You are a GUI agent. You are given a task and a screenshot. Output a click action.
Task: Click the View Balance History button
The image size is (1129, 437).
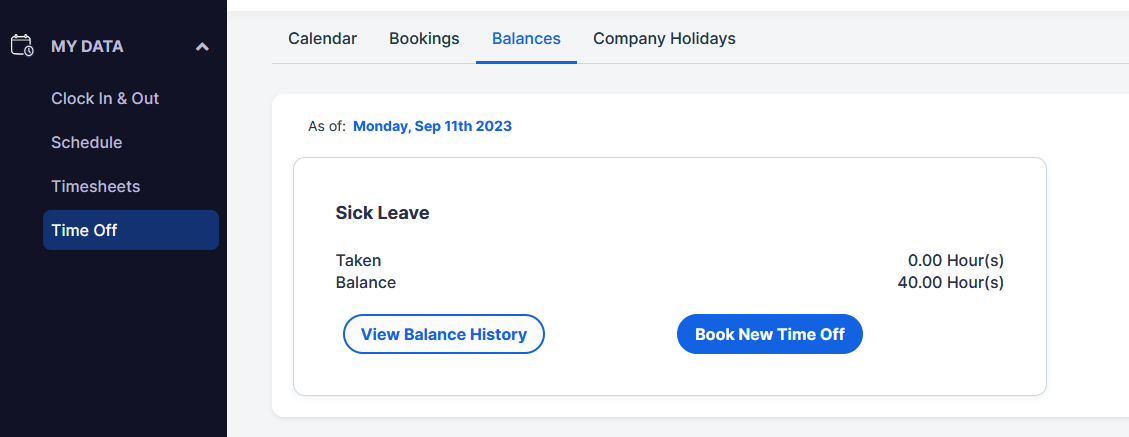tap(444, 334)
